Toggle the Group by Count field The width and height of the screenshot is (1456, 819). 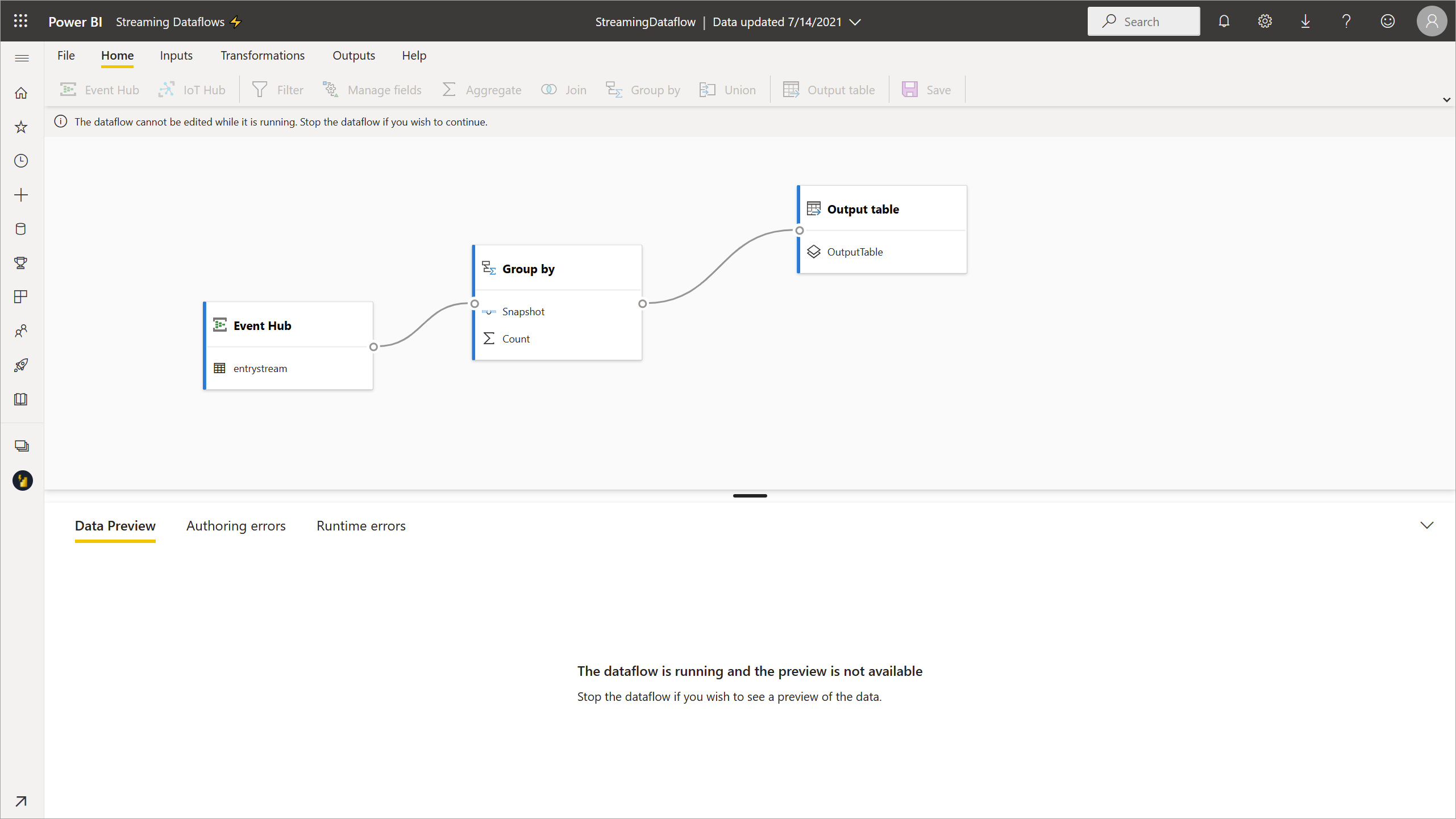[516, 338]
